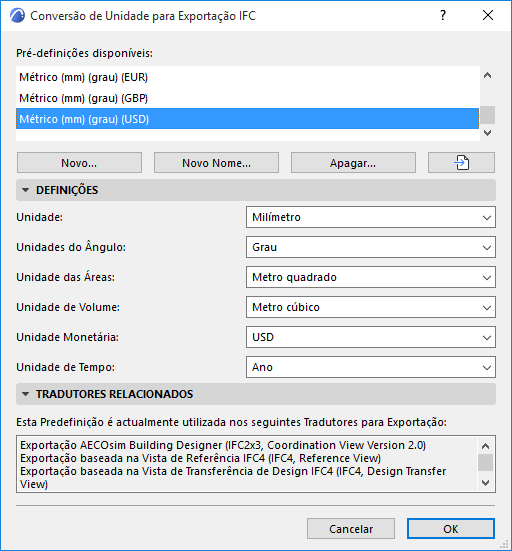Confirm with the OK button

(451, 529)
